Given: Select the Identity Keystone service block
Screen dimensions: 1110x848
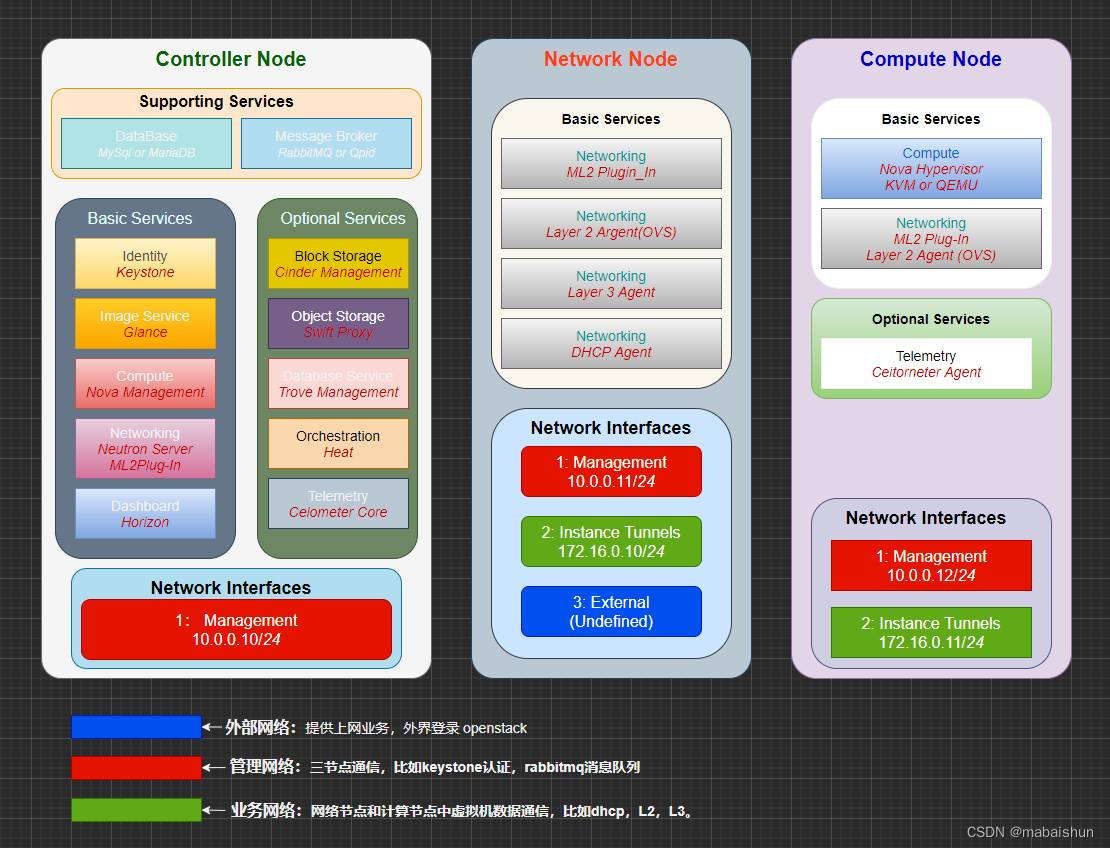Looking at the screenshot, I should 145,263.
